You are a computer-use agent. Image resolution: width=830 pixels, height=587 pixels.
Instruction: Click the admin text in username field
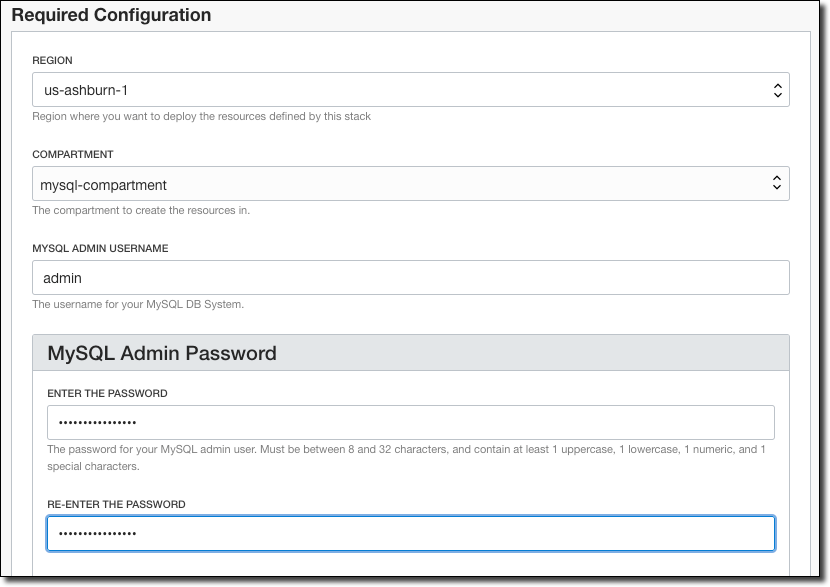63,278
